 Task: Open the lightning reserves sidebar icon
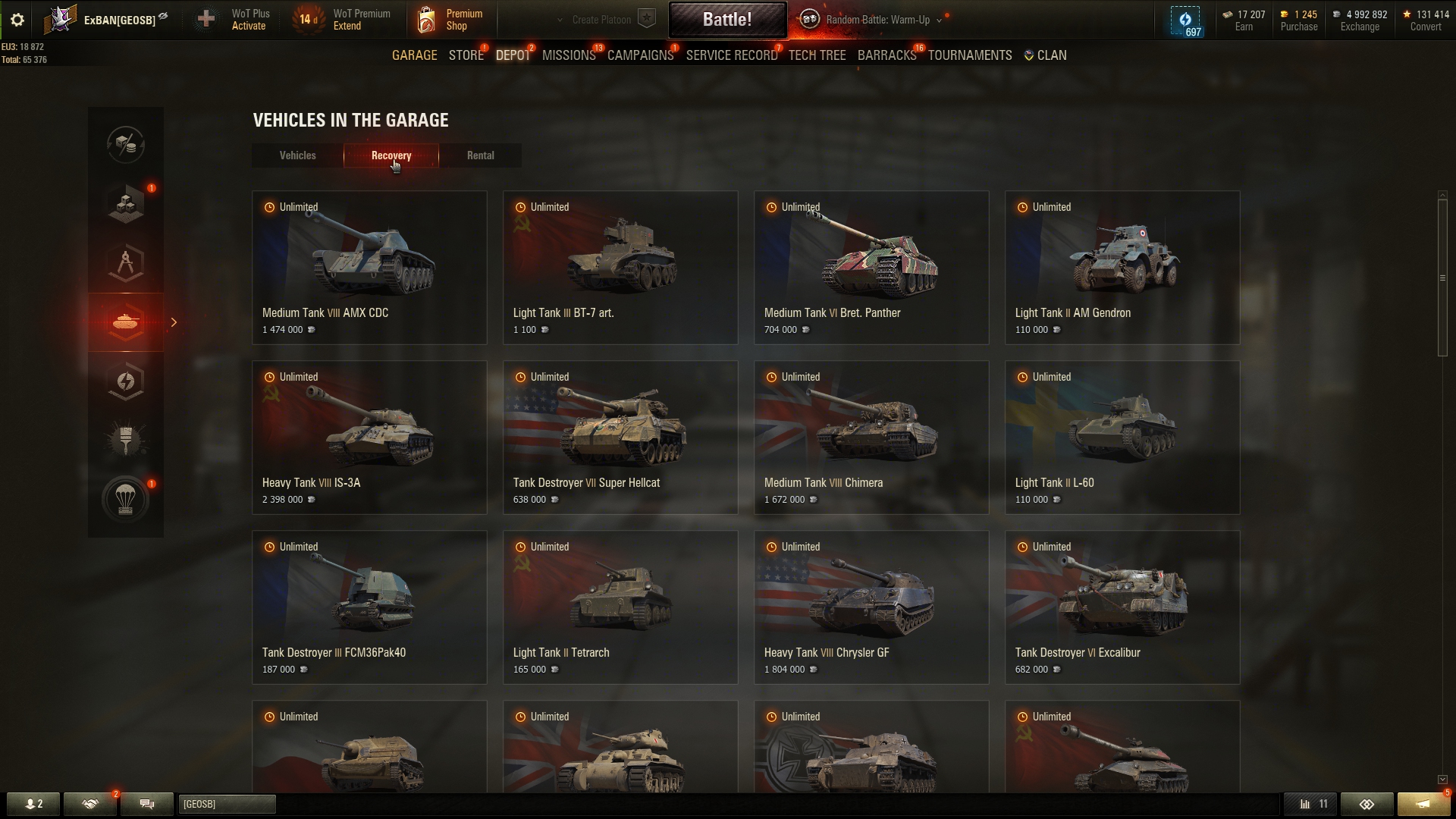coord(126,381)
